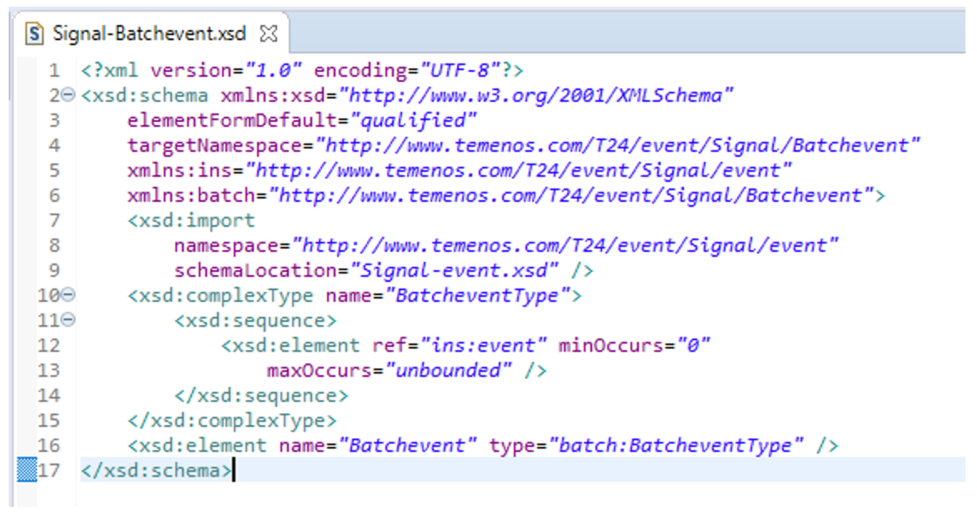
Task: Click the blue marker beside line 17
Action: point(27,470)
